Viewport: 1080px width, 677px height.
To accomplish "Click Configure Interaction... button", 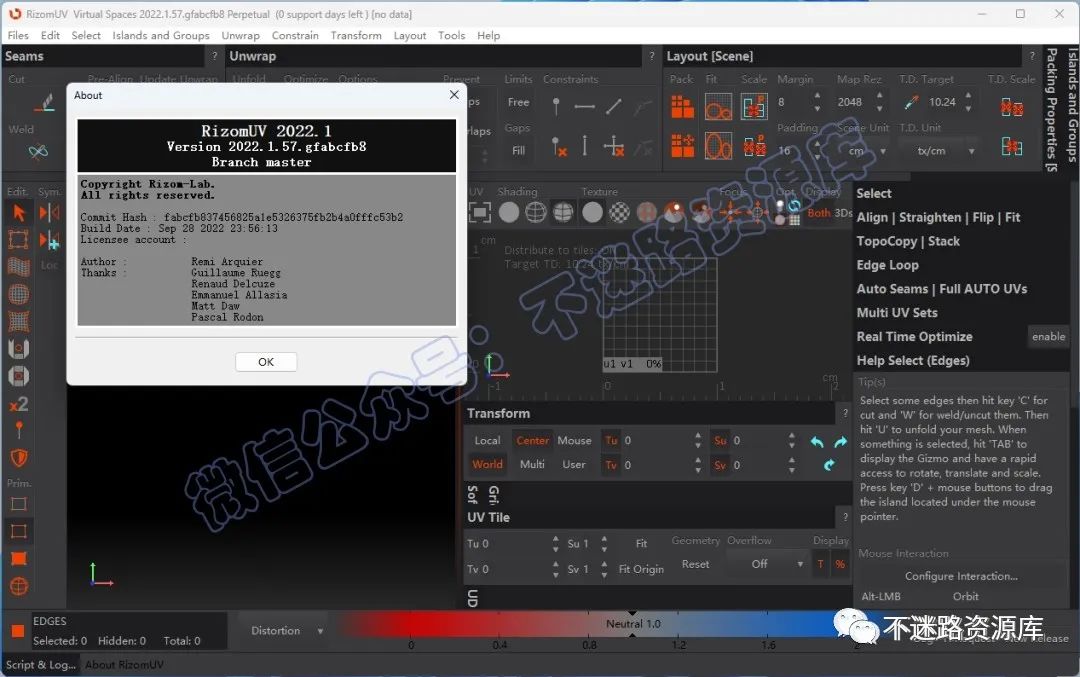I will pyautogui.click(x=961, y=576).
